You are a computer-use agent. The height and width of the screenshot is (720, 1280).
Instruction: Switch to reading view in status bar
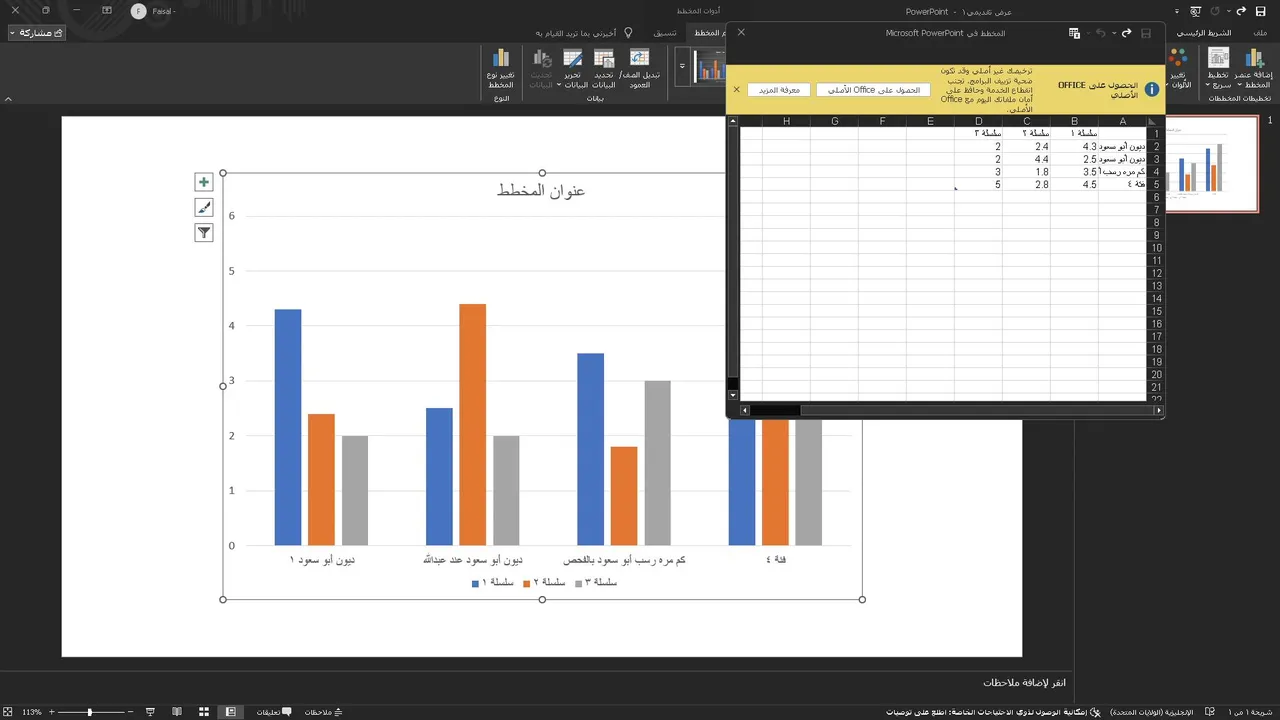coord(177,712)
